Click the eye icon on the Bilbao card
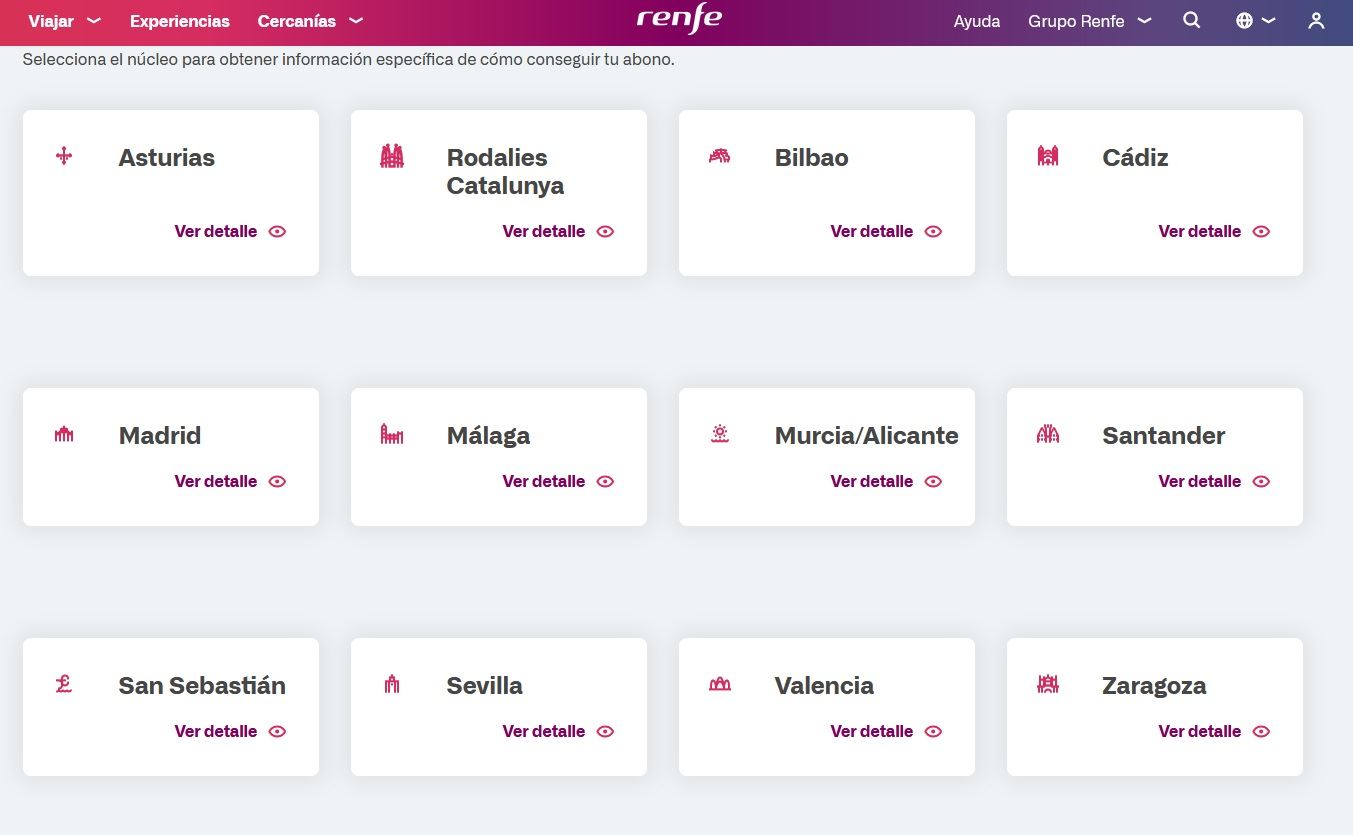 932,231
